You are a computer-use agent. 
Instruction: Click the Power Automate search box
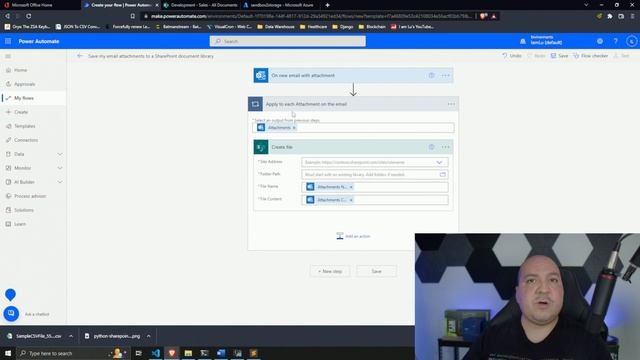pos(288,41)
